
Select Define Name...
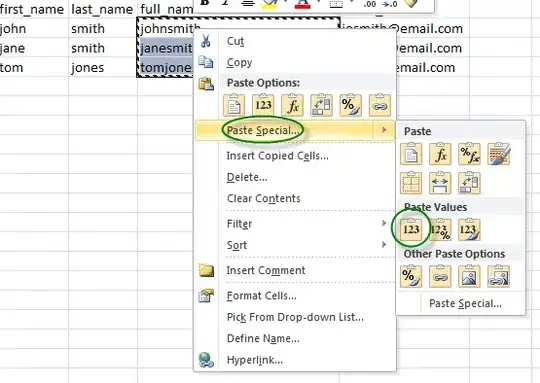tap(263, 339)
